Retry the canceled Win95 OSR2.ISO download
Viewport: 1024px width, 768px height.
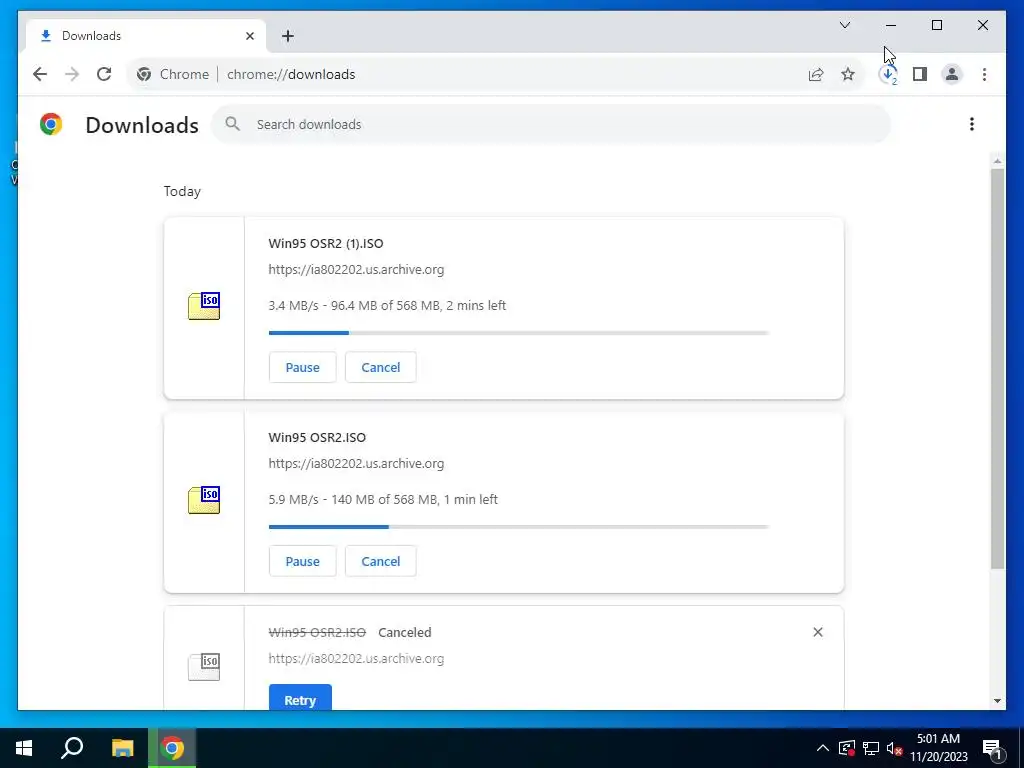[x=300, y=697]
